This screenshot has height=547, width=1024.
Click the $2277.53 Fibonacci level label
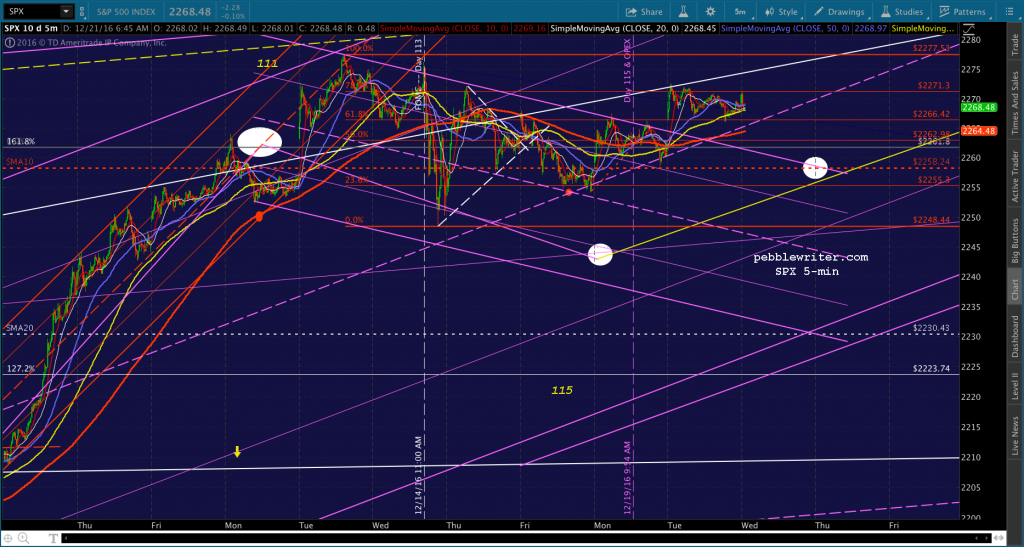pos(931,48)
